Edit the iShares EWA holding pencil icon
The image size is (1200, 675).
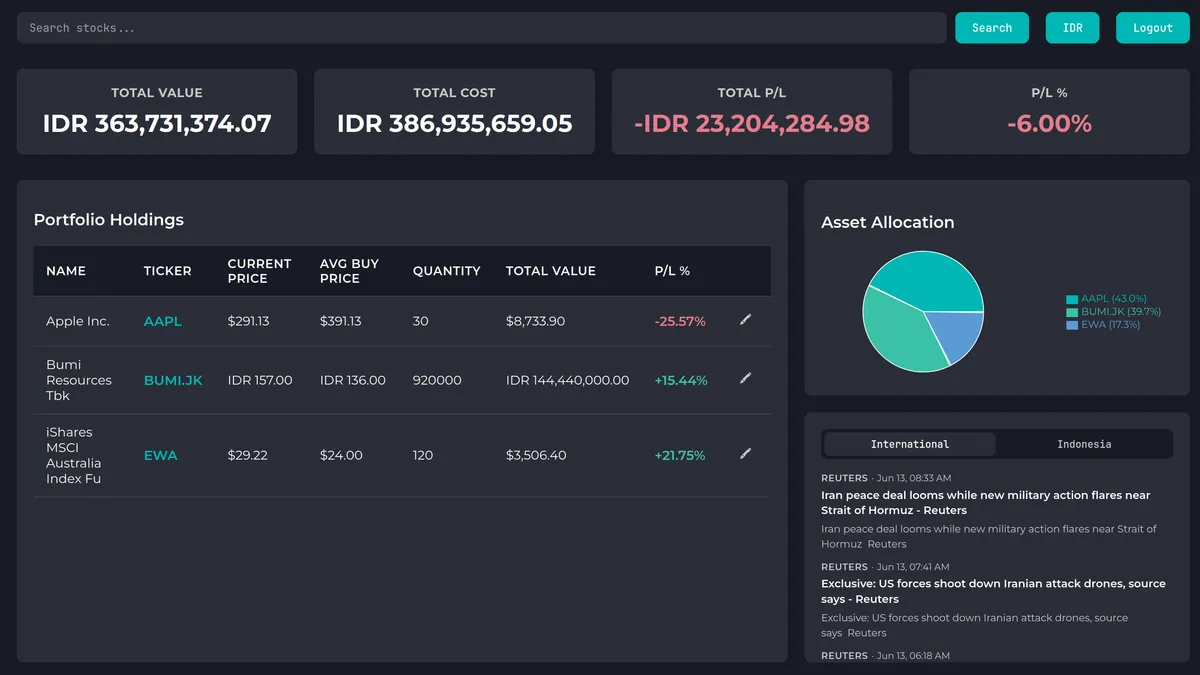pos(745,454)
